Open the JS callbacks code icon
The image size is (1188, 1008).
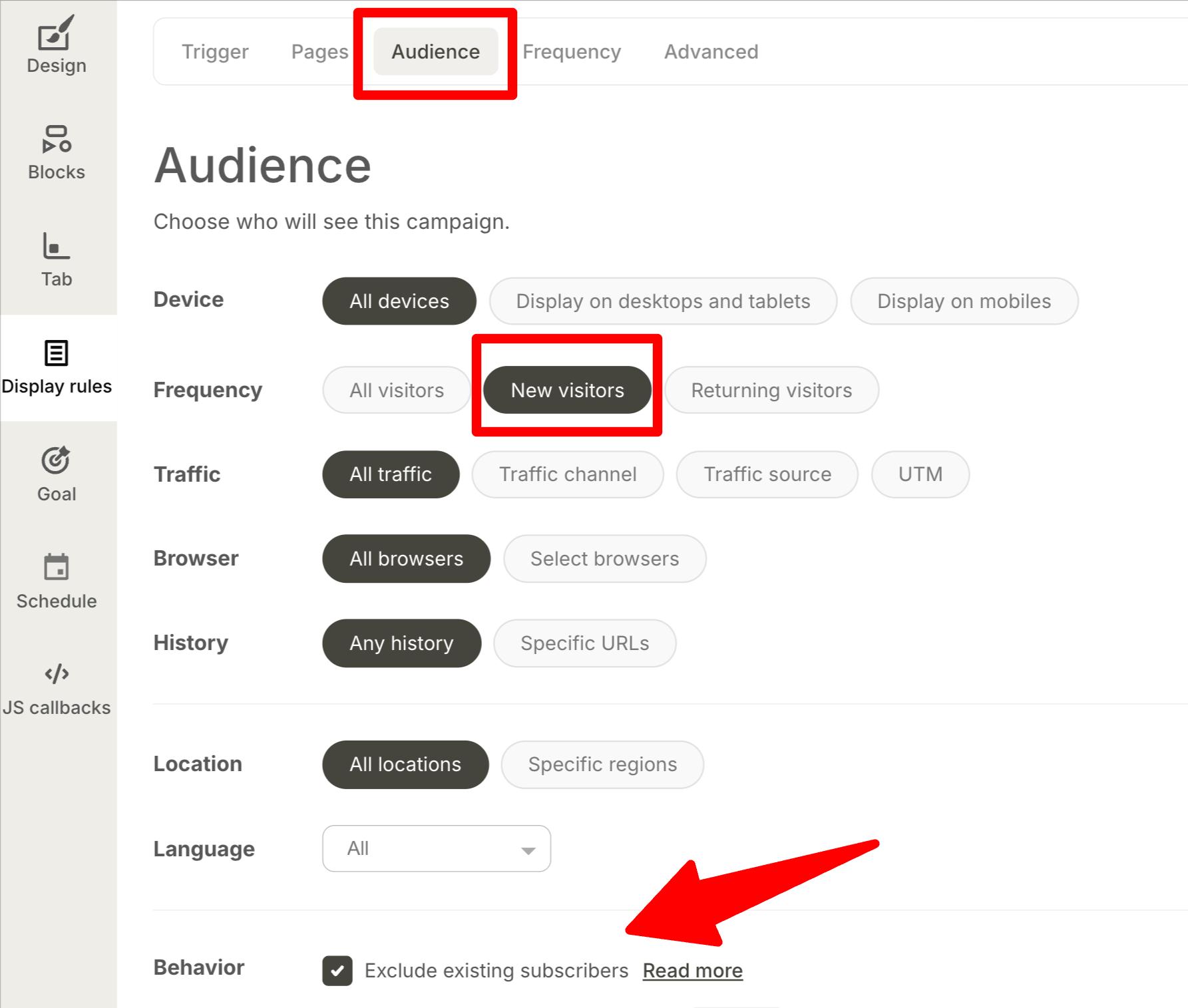click(x=56, y=674)
